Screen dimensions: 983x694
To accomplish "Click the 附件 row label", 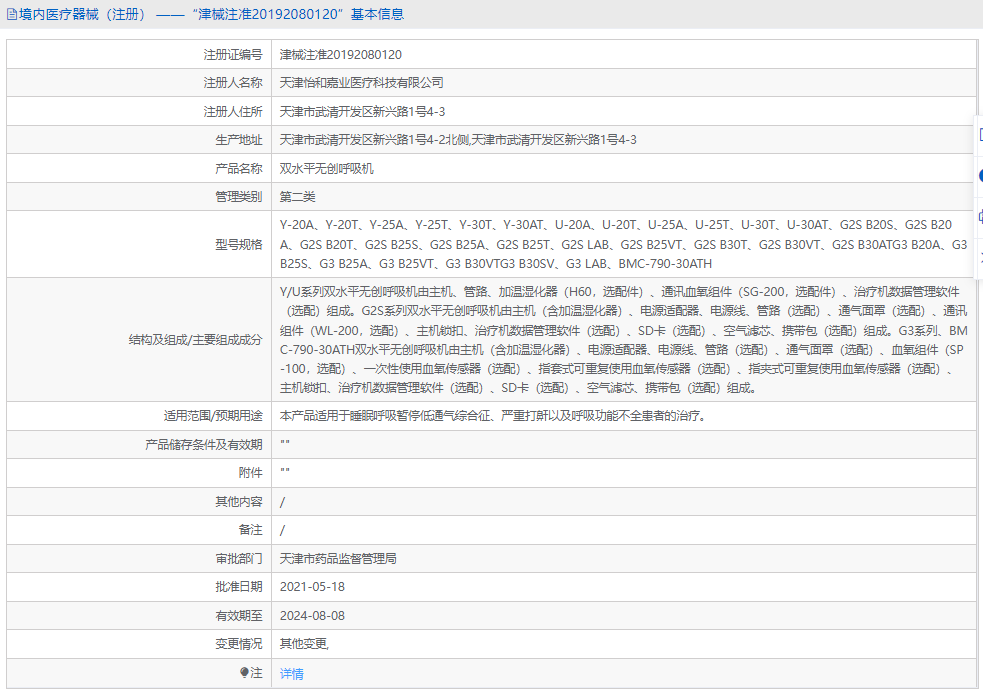I will [250, 473].
